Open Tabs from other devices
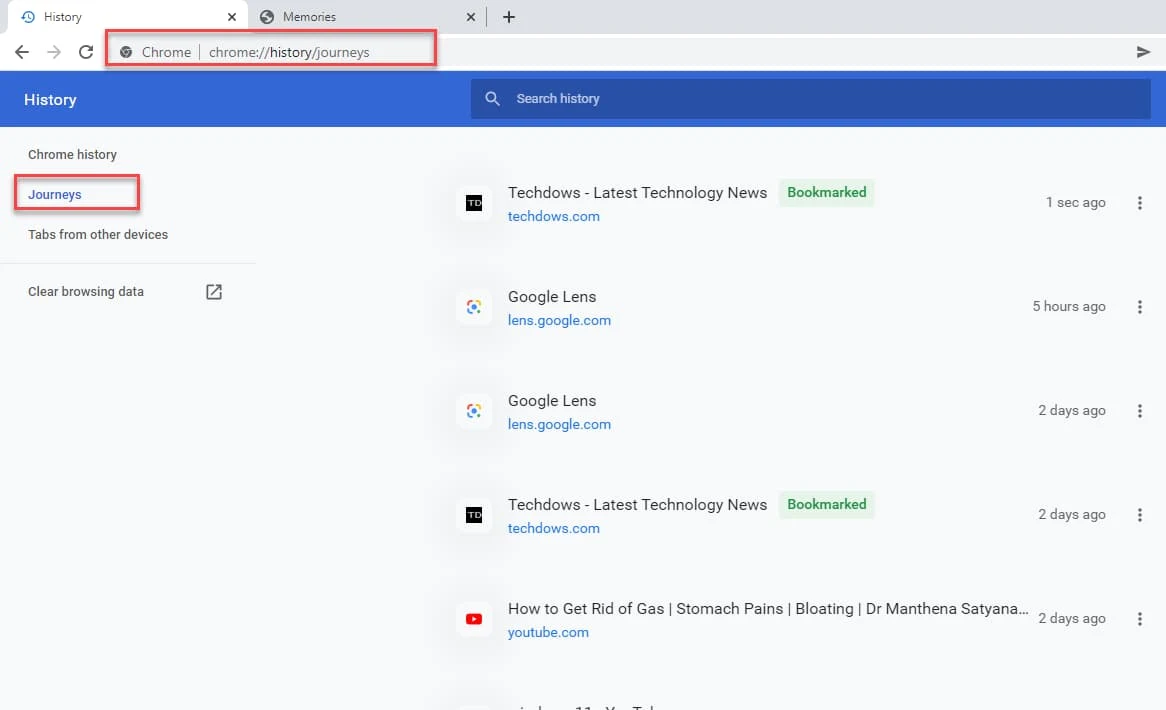The image size is (1166, 710). [x=97, y=234]
